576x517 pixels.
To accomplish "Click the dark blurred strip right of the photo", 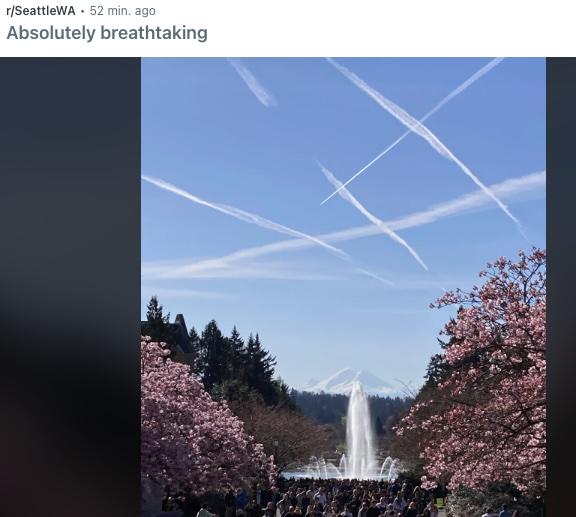I will [561, 287].
